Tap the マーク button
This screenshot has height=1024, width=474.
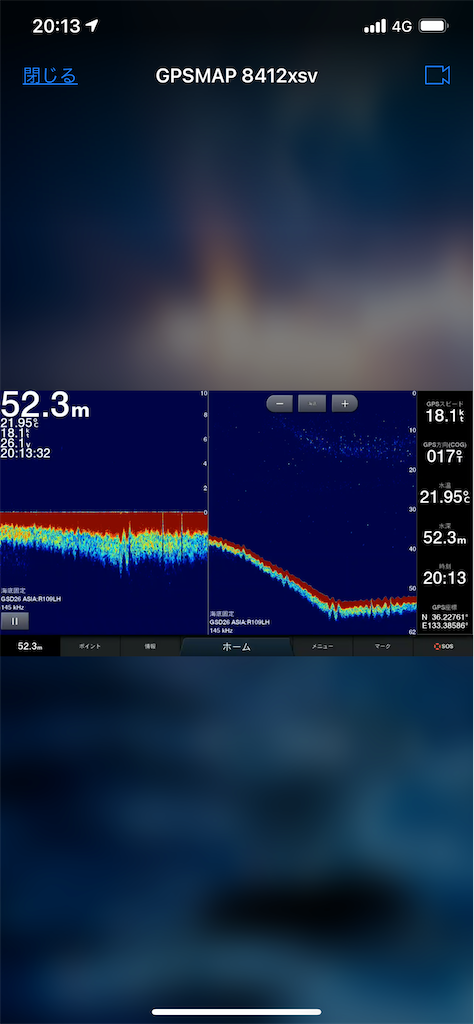383,647
